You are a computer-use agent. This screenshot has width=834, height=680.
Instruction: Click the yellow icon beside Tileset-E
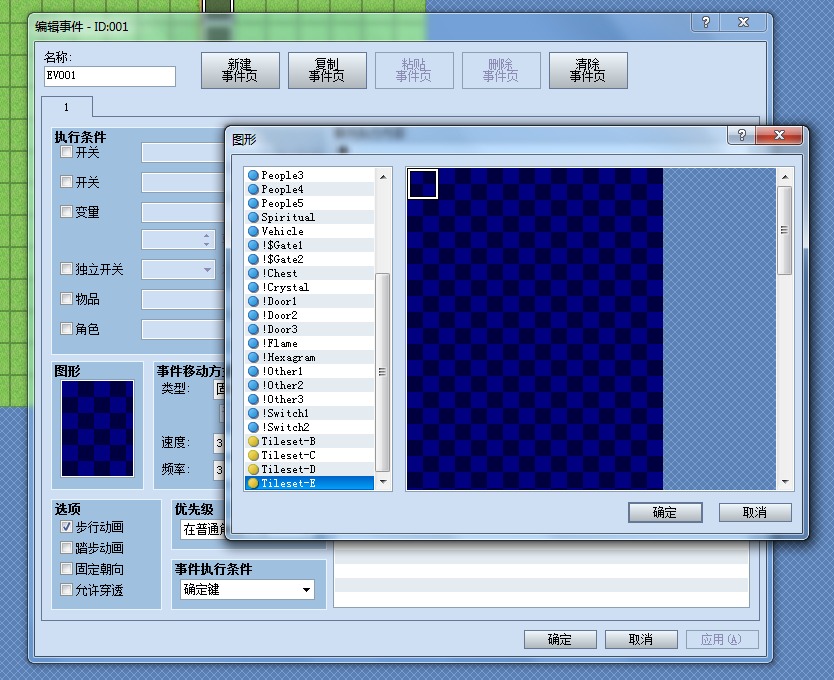click(x=253, y=483)
